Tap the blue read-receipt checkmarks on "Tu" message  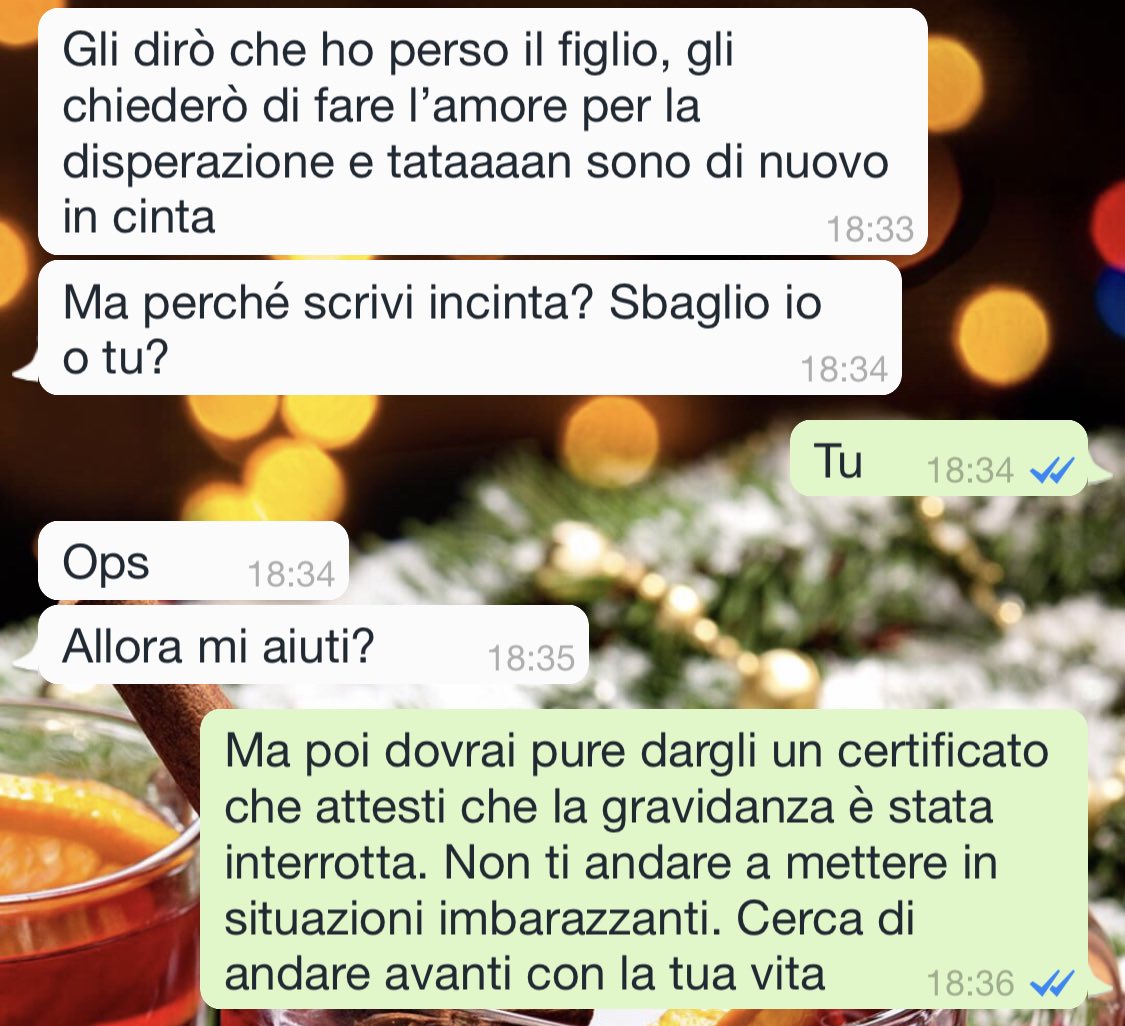point(1052,471)
